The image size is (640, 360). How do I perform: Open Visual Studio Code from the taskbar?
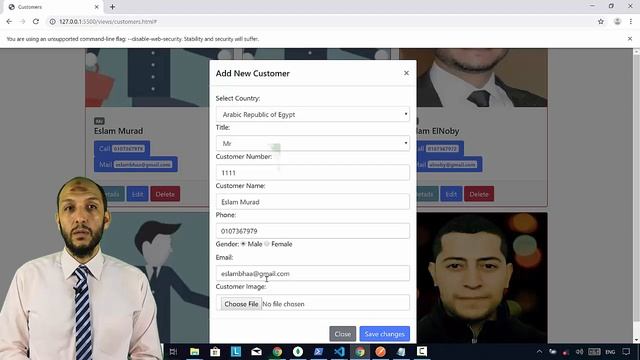tap(339, 351)
